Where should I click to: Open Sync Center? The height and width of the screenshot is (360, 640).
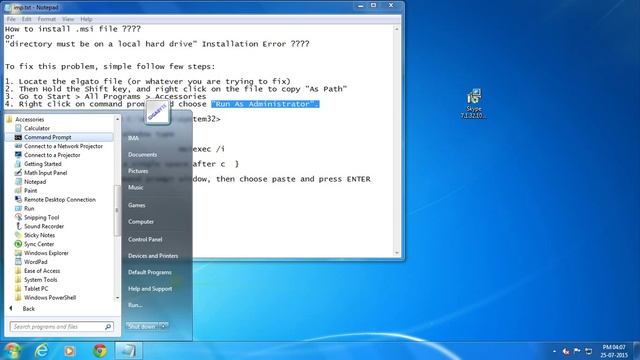34,244
